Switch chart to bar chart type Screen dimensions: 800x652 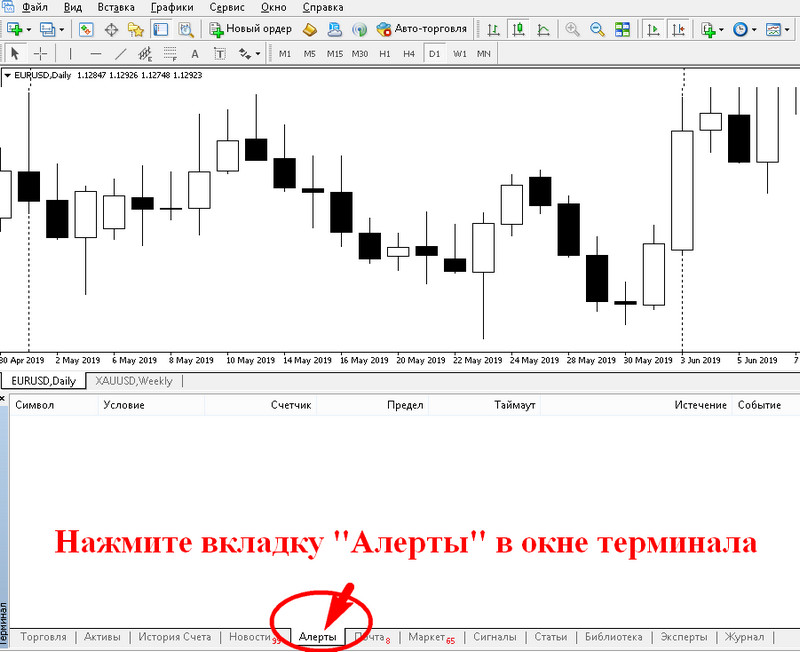tap(493, 30)
